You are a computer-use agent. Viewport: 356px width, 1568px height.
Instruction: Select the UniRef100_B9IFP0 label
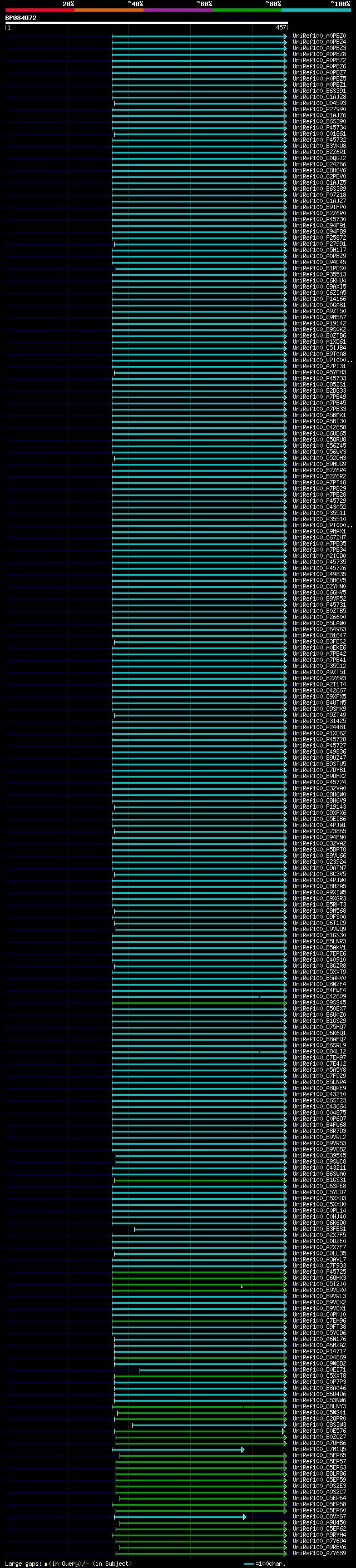[319, 207]
